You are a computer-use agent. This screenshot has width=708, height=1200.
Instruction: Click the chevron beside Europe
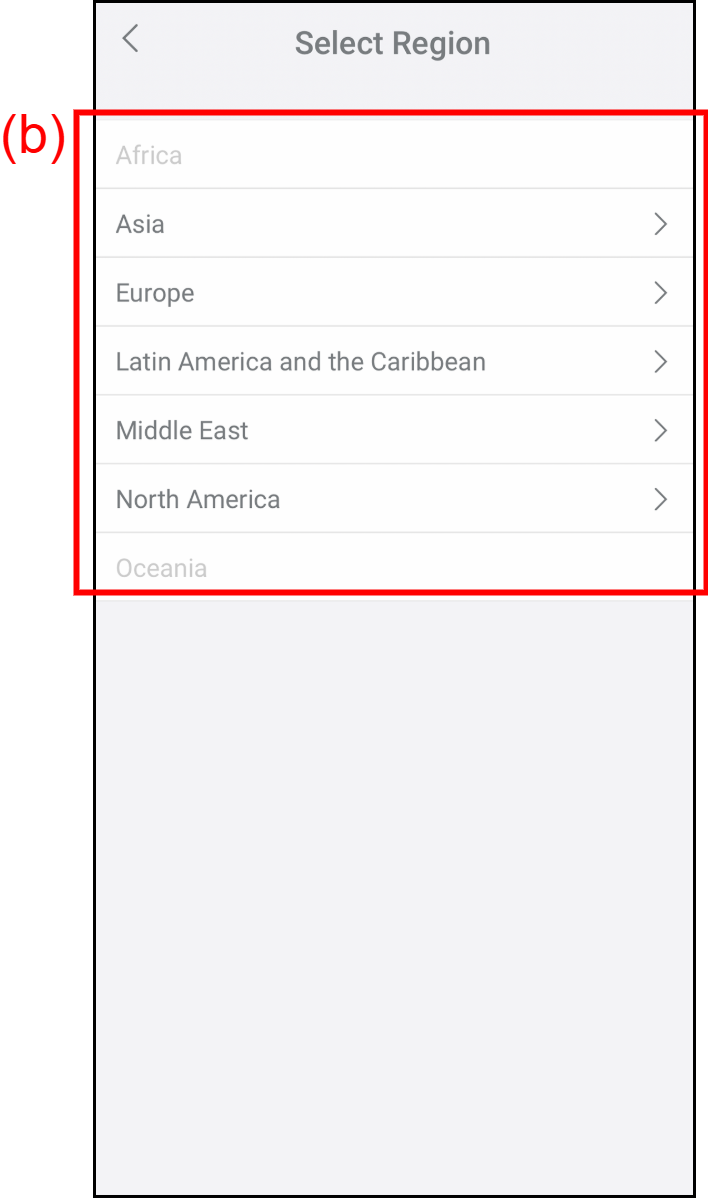coord(660,293)
